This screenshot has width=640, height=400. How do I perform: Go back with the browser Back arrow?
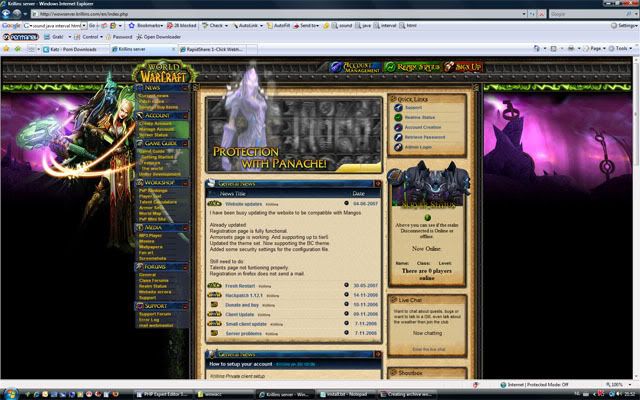pyautogui.click(x=6, y=14)
